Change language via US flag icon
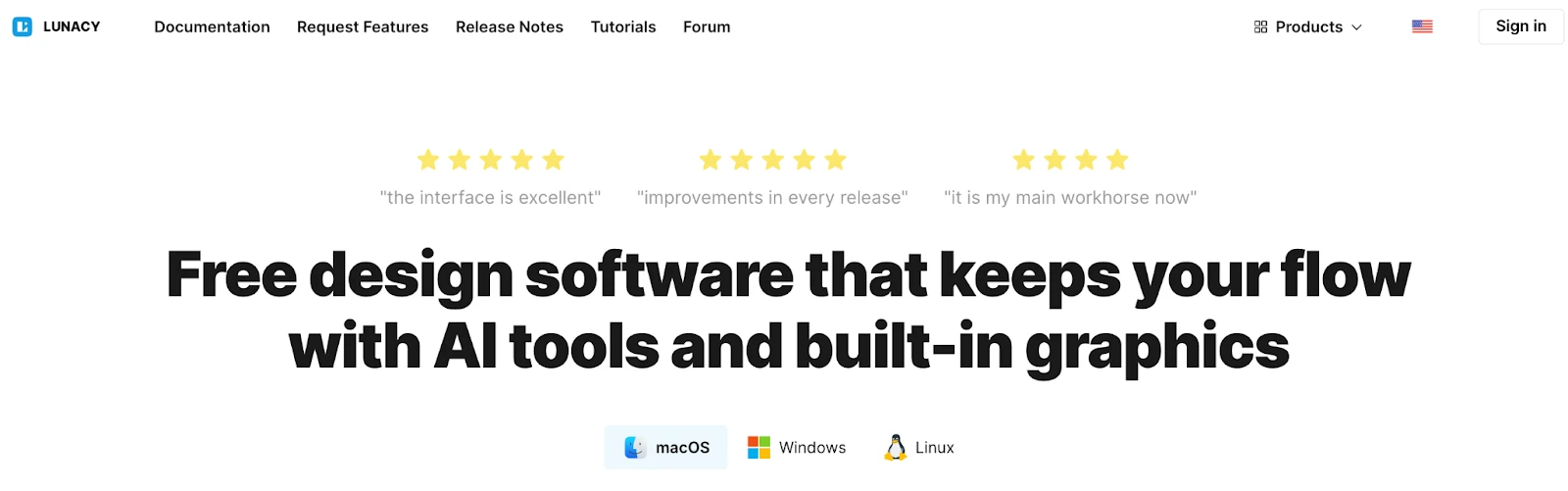 pos(1422,26)
